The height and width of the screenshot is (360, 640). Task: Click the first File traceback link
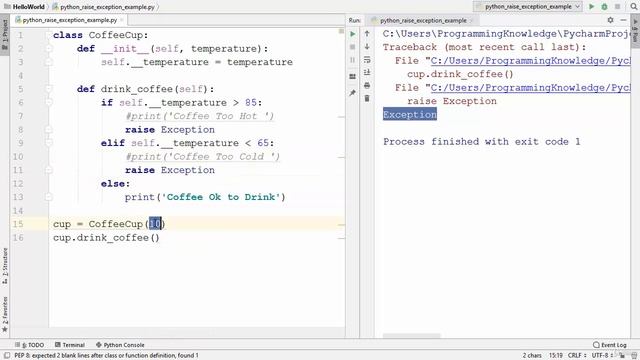[530, 60]
